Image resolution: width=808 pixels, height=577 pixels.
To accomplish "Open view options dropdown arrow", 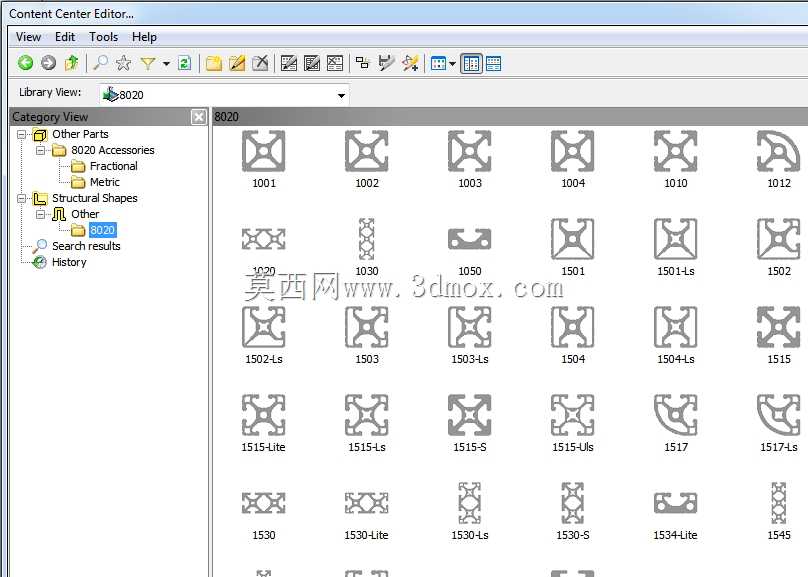I will coord(452,64).
